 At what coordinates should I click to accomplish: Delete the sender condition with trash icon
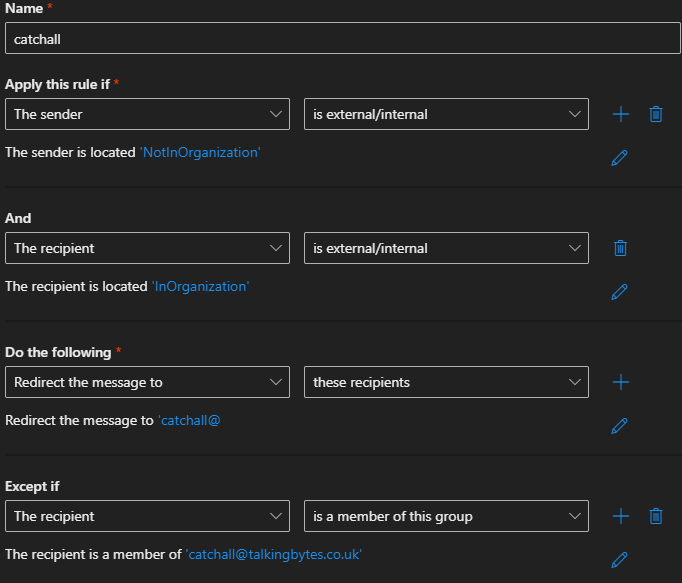coord(656,114)
